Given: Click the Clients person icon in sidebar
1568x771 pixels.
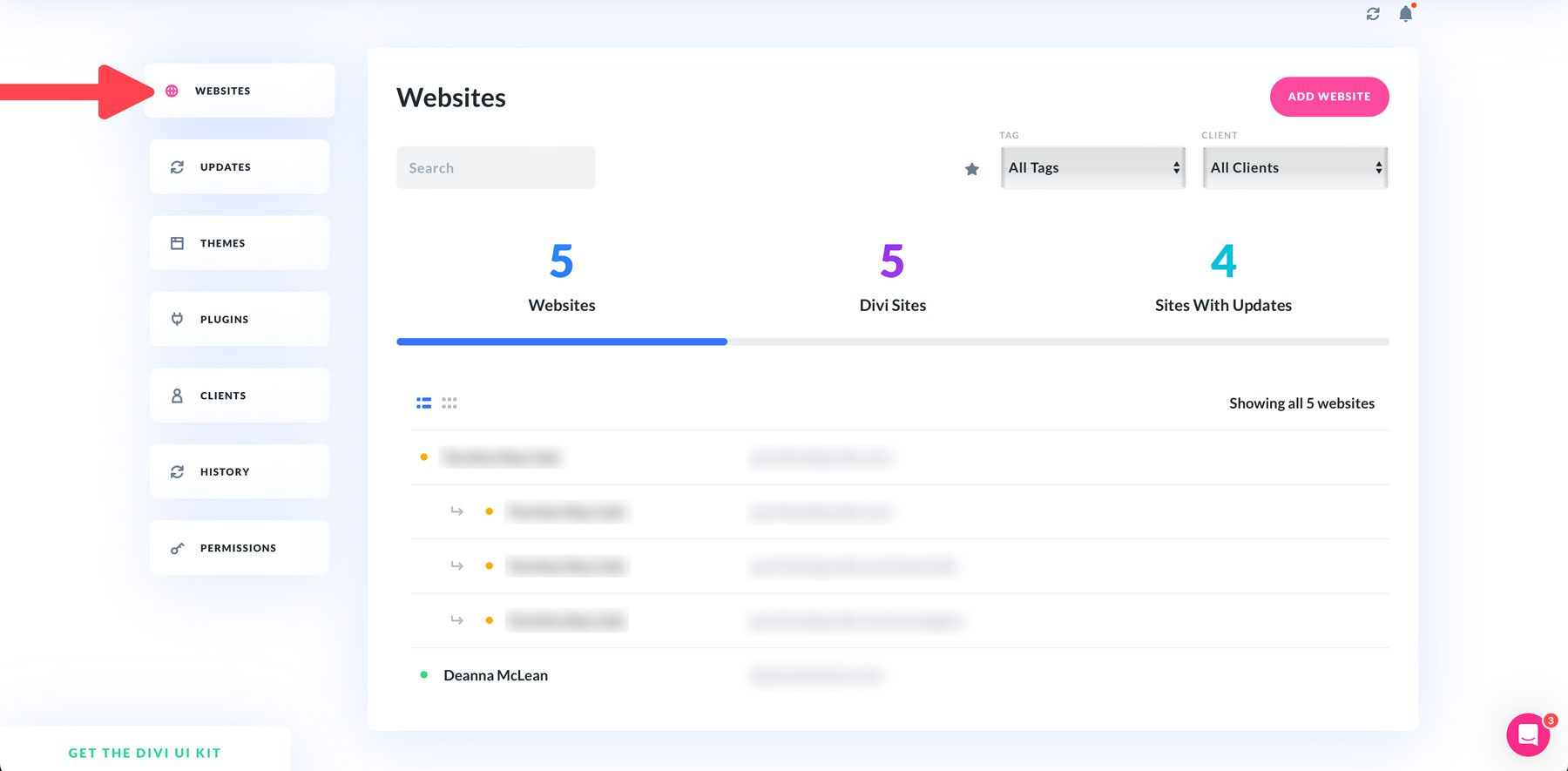Looking at the screenshot, I should click(177, 396).
